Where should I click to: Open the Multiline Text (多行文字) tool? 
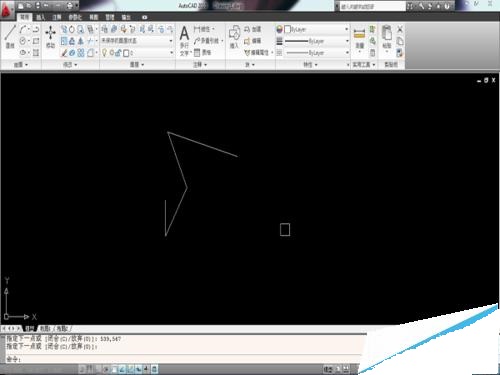point(184,41)
